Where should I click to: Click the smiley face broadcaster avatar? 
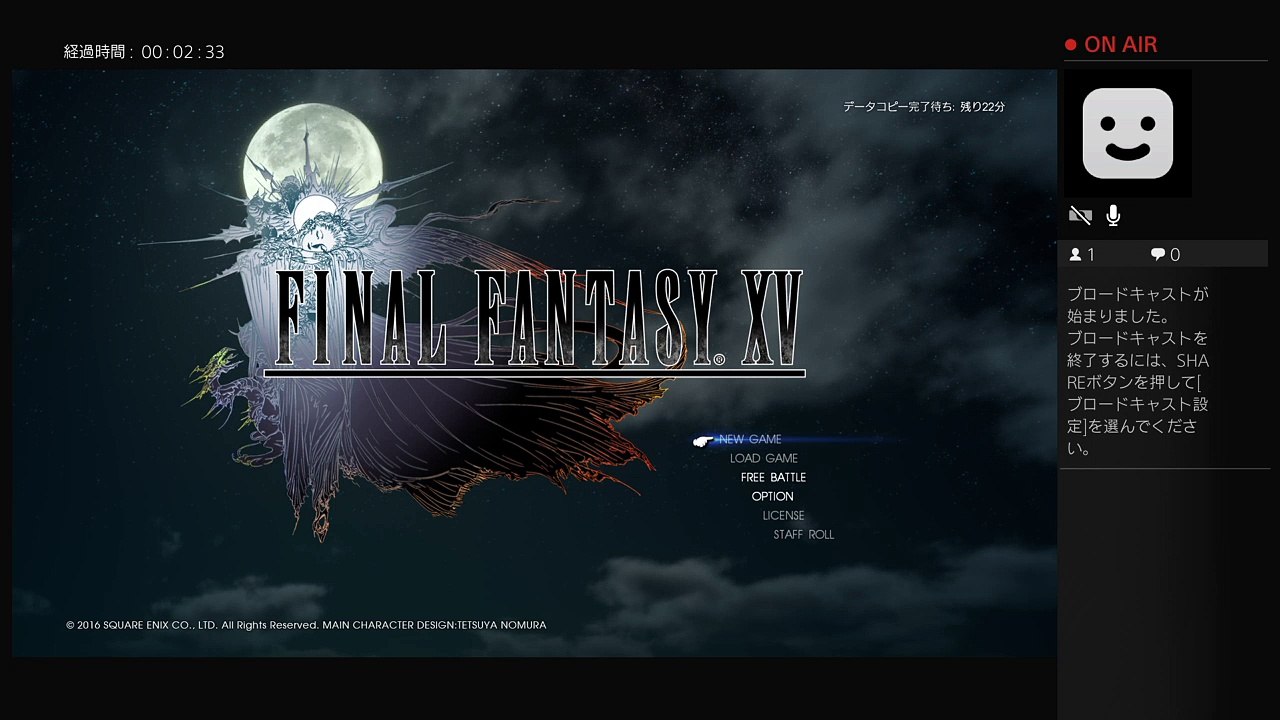(x=1128, y=133)
